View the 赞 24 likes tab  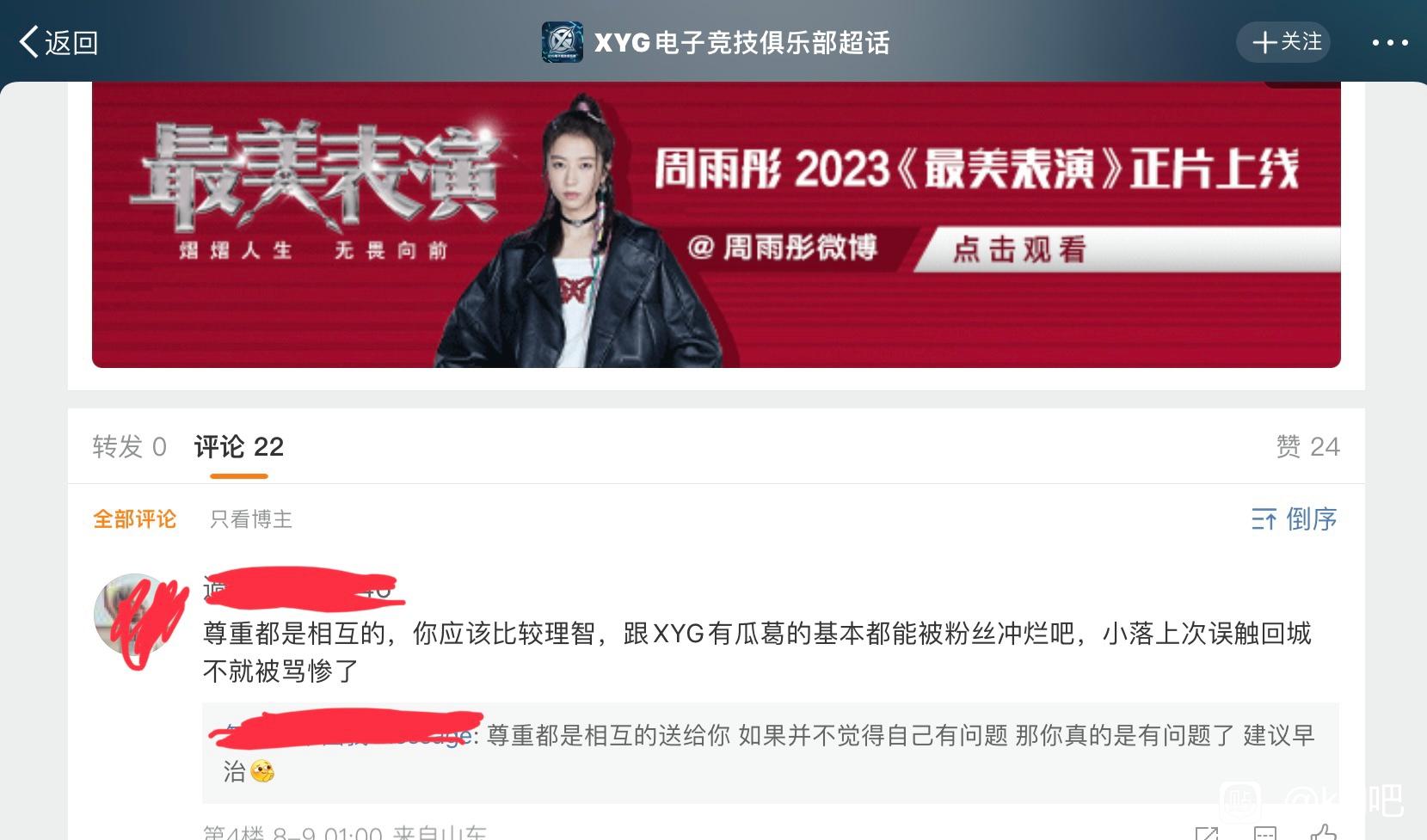(x=1307, y=446)
